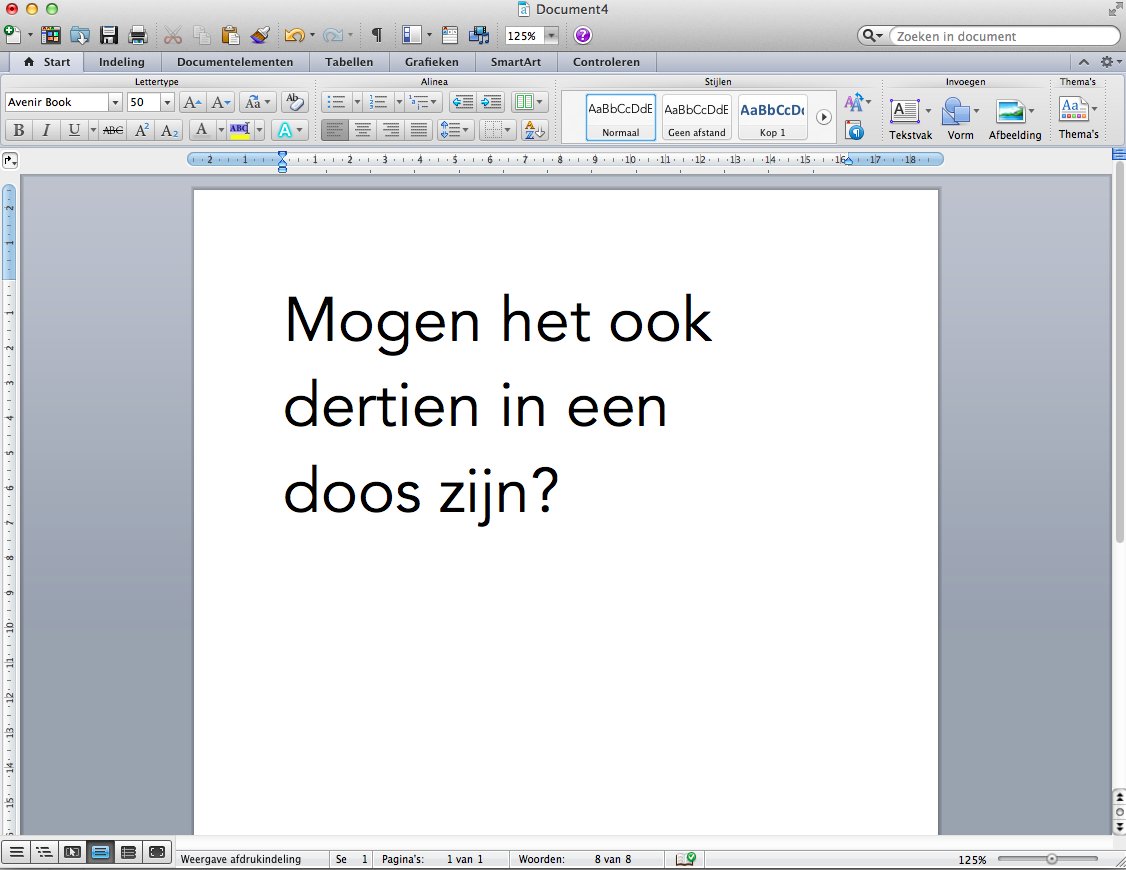This screenshot has height=870, width=1126.
Task: Switch to the Grafieken tab
Action: (432, 62)
